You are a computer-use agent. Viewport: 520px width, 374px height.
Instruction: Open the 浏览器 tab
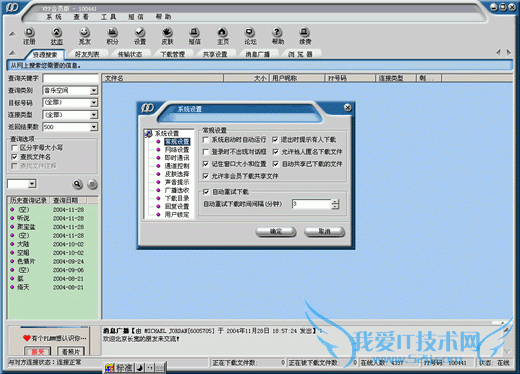pyautogui.click(x=300, y=54)
